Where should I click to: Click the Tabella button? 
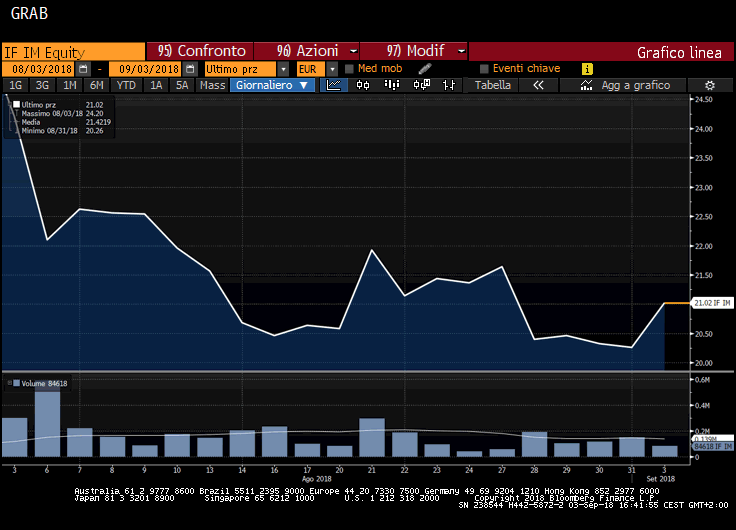492,86
